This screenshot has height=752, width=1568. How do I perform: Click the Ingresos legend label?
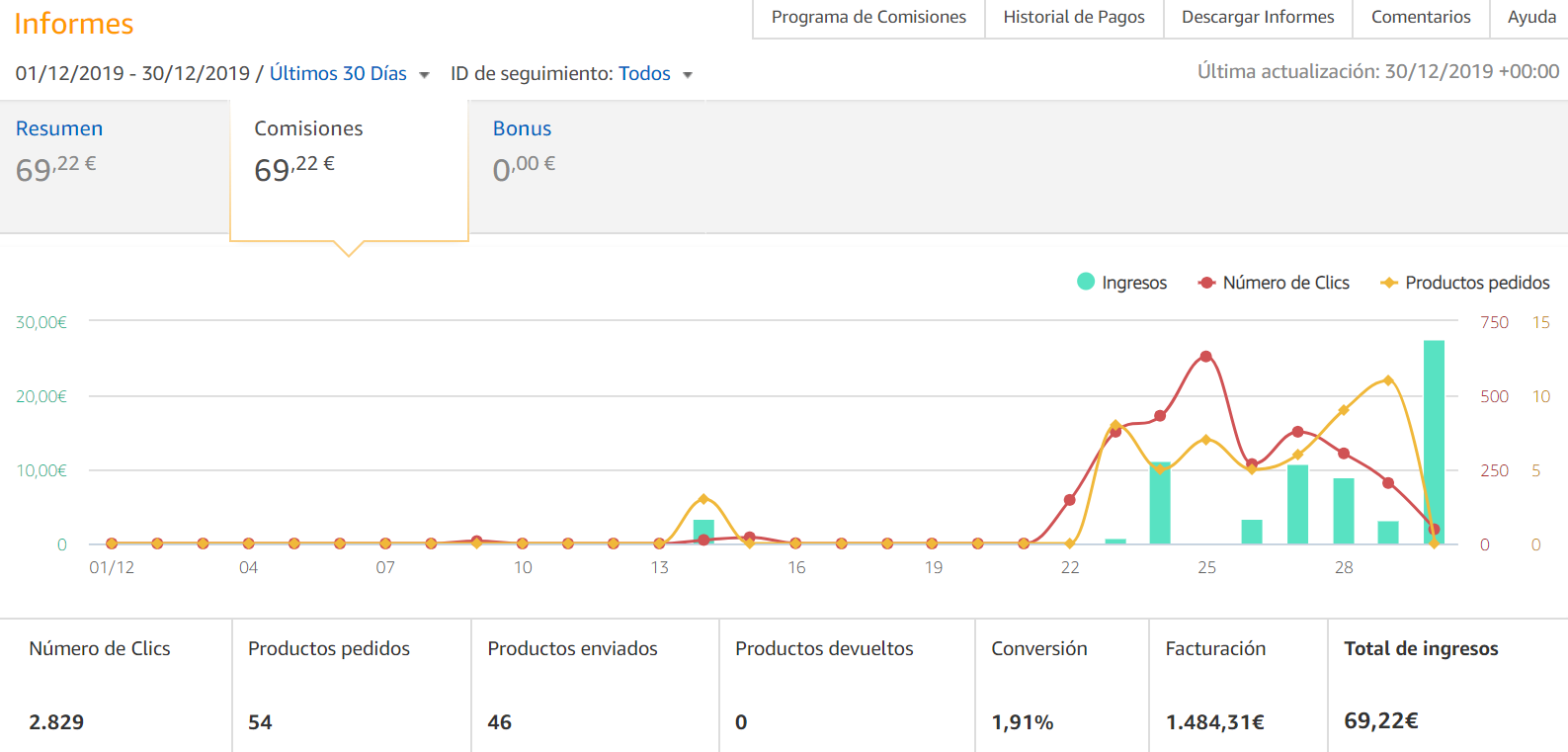coord(1134,283)
